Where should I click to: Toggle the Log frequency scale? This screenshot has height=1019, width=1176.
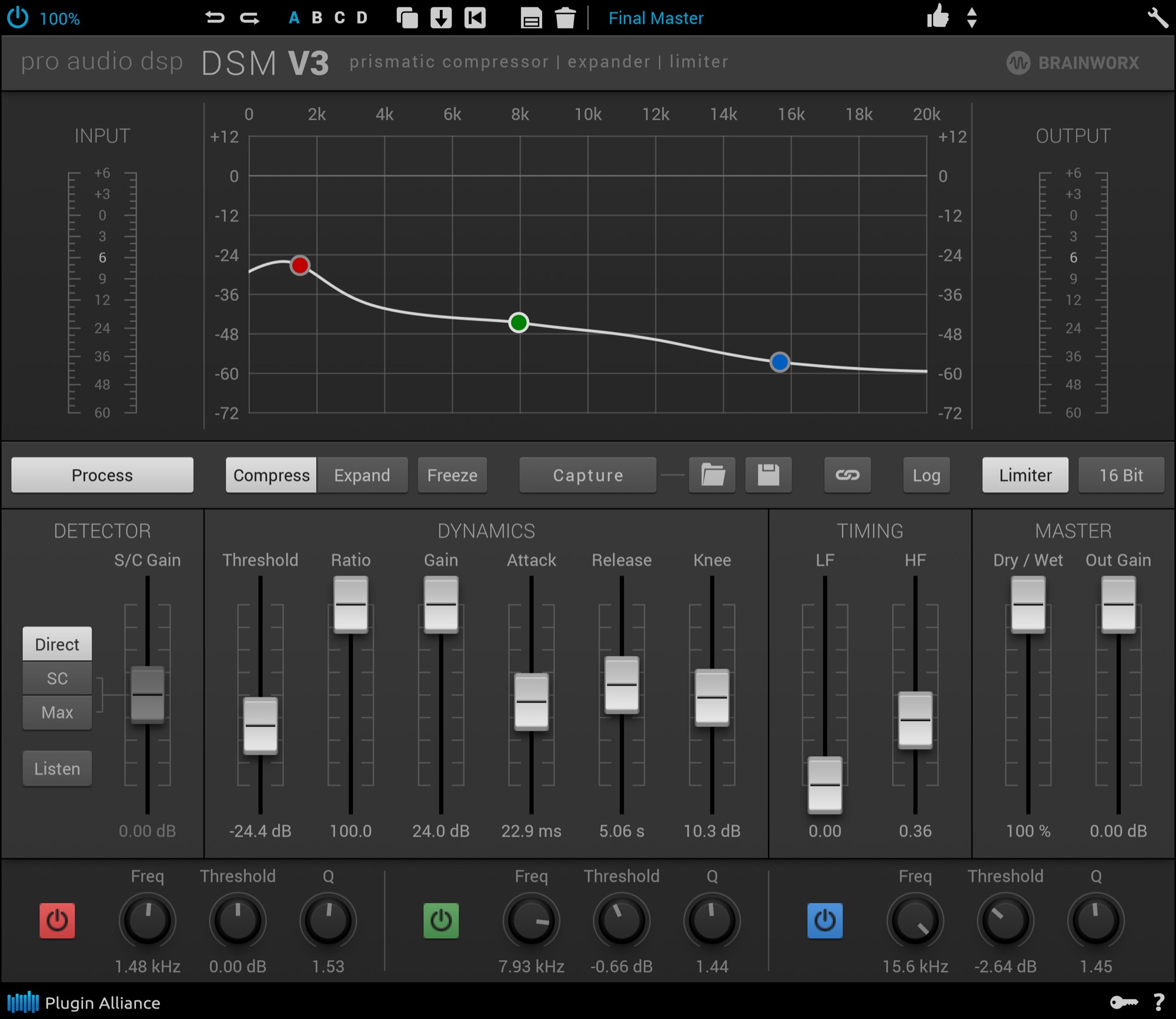[x=927, y=475]
